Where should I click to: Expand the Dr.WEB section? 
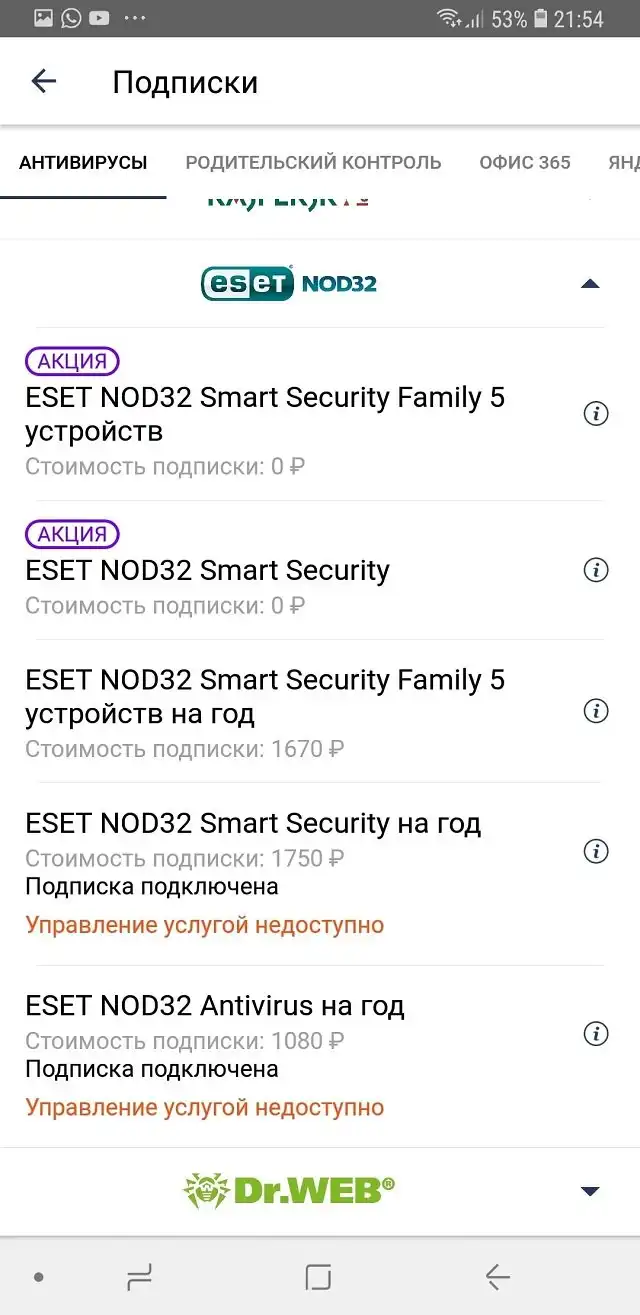coord(590,1191)
